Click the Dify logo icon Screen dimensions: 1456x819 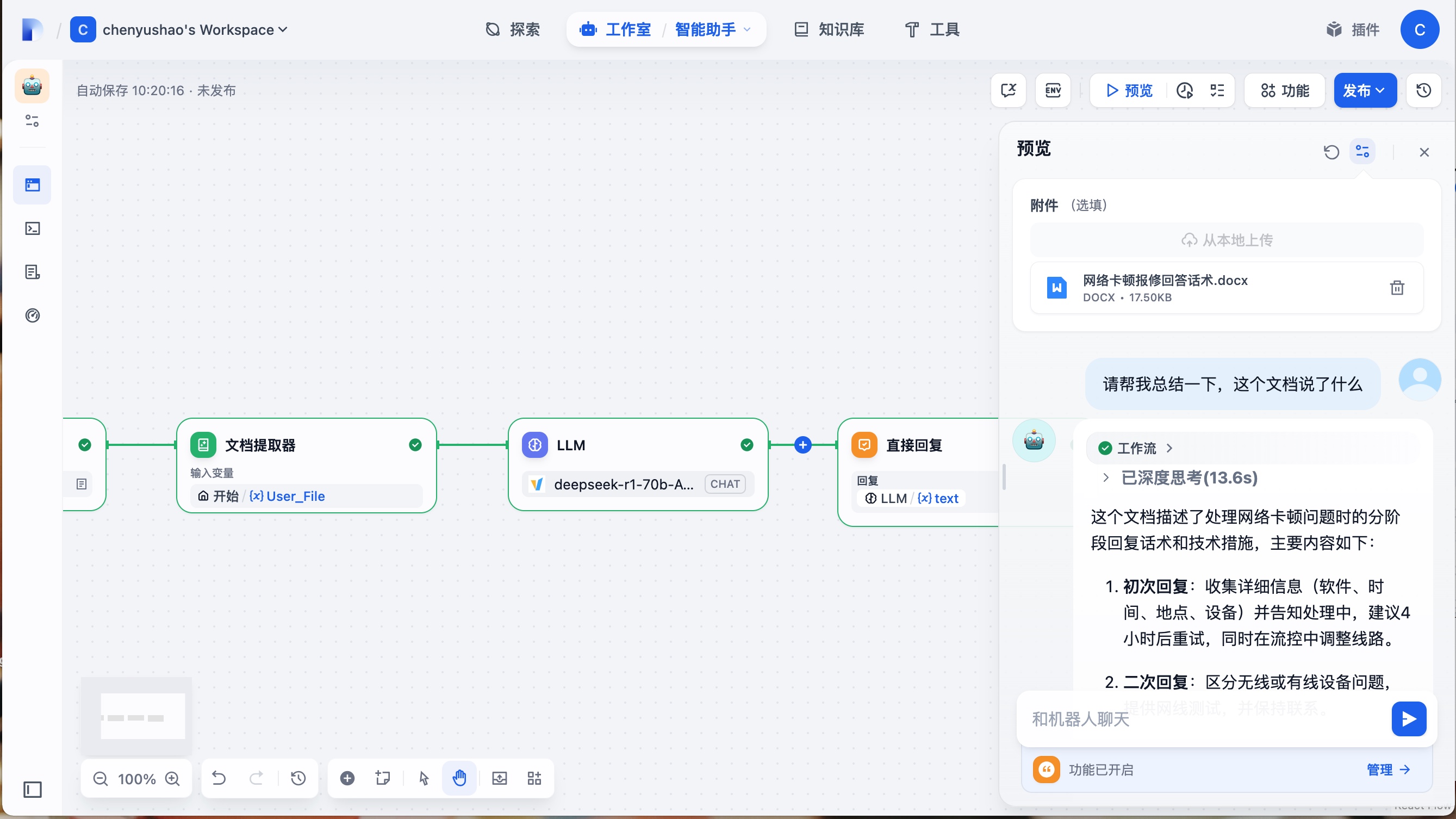coord(32,29)
